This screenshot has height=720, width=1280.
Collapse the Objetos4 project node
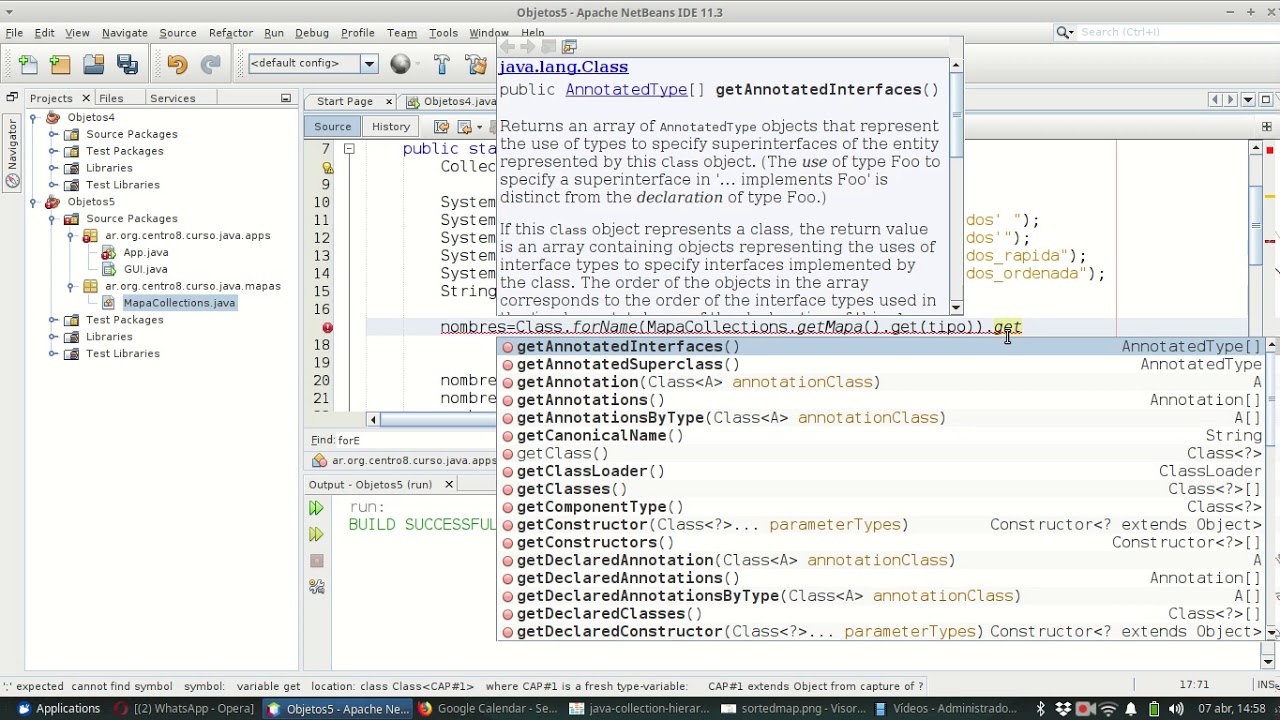34,117
